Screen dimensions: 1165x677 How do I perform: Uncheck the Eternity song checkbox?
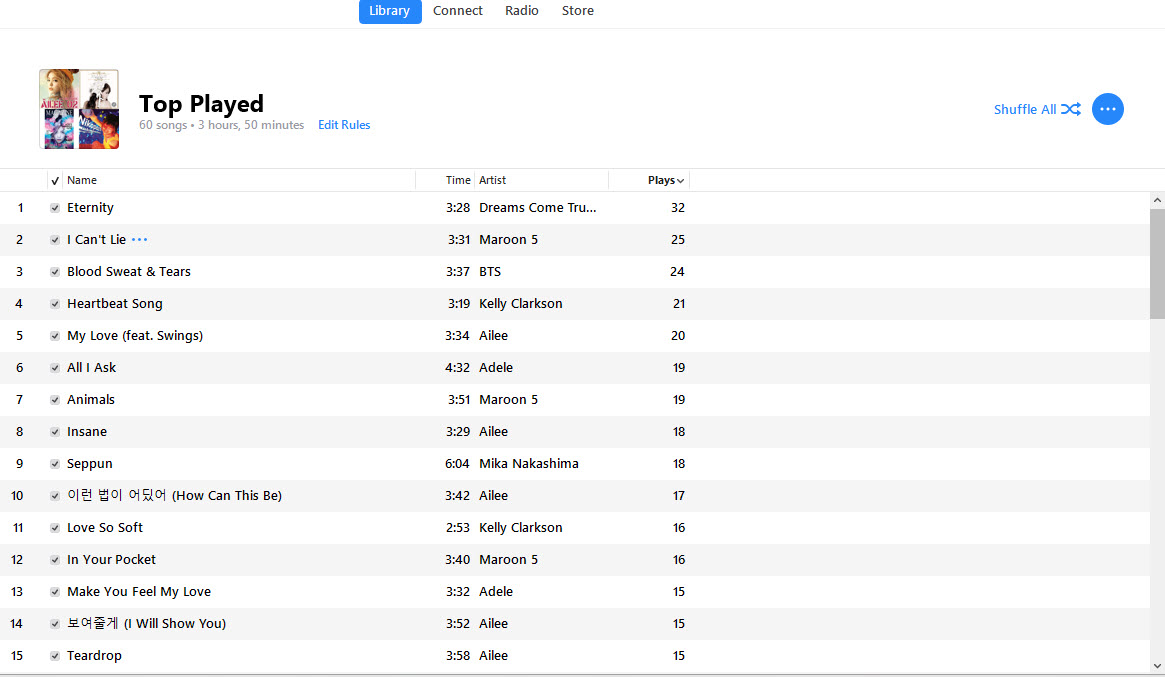coord(55,208)
